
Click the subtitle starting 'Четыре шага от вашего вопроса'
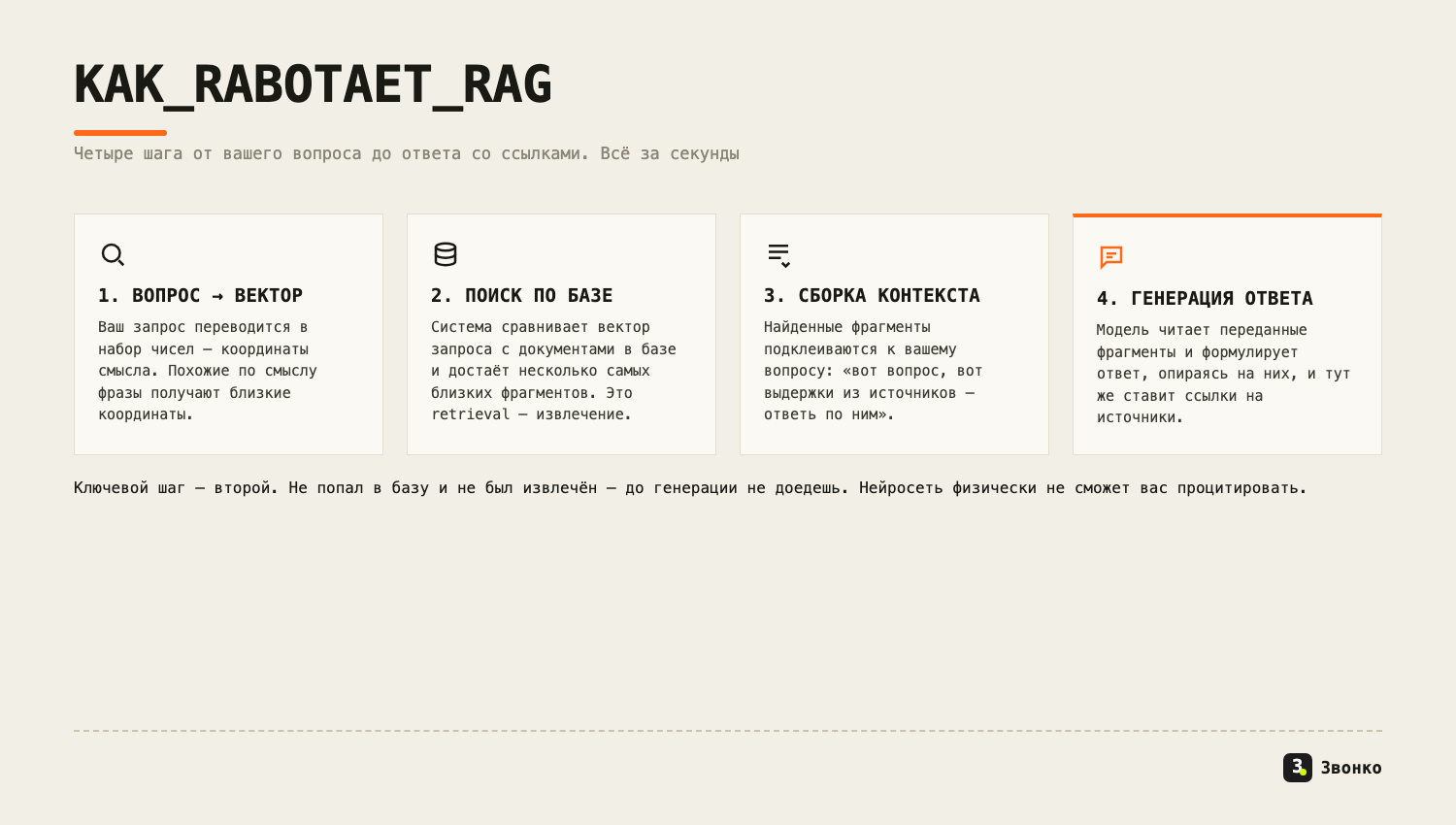tap(407, 153)
